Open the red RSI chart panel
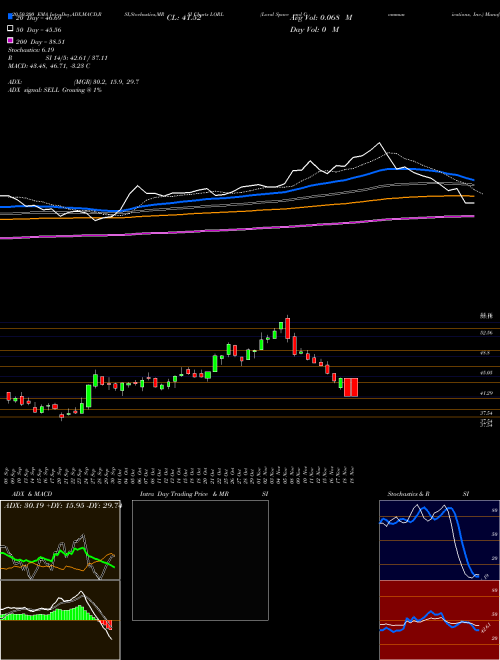The width and height of the screenshot is (500, 660). click(x=439, y=620)
